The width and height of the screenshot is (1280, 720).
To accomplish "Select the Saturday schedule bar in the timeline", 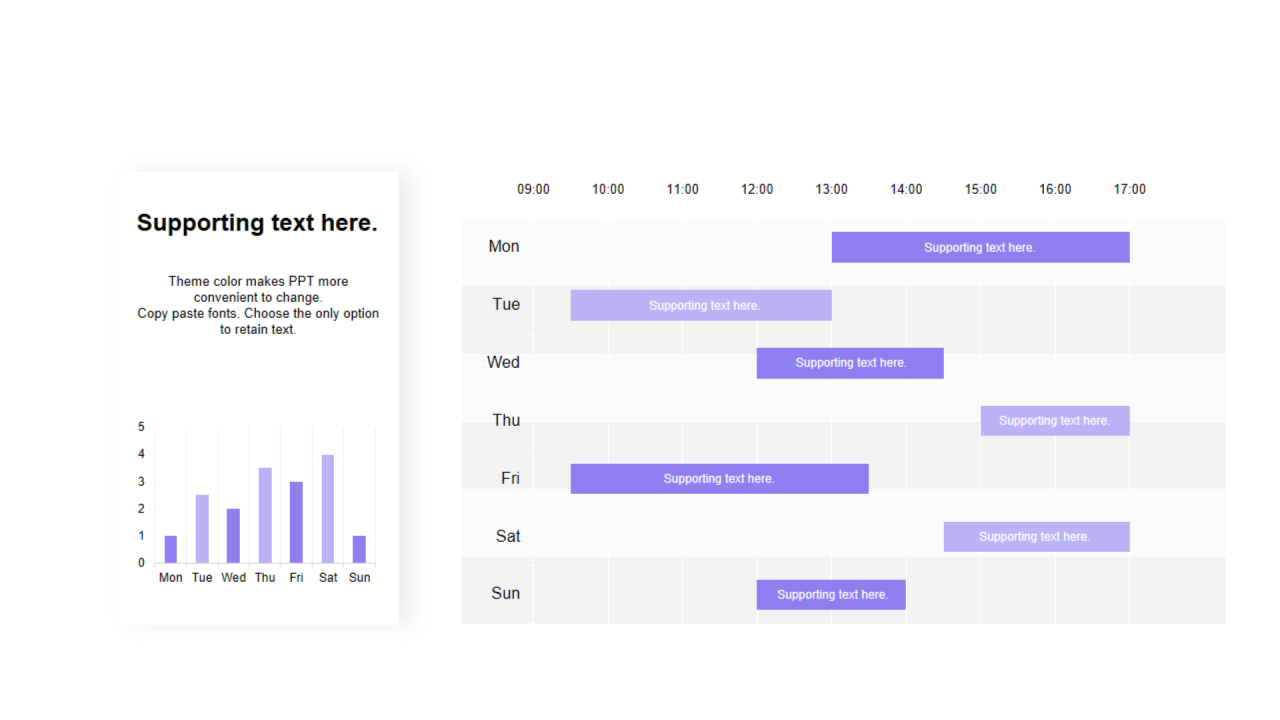I will 1036,537.
